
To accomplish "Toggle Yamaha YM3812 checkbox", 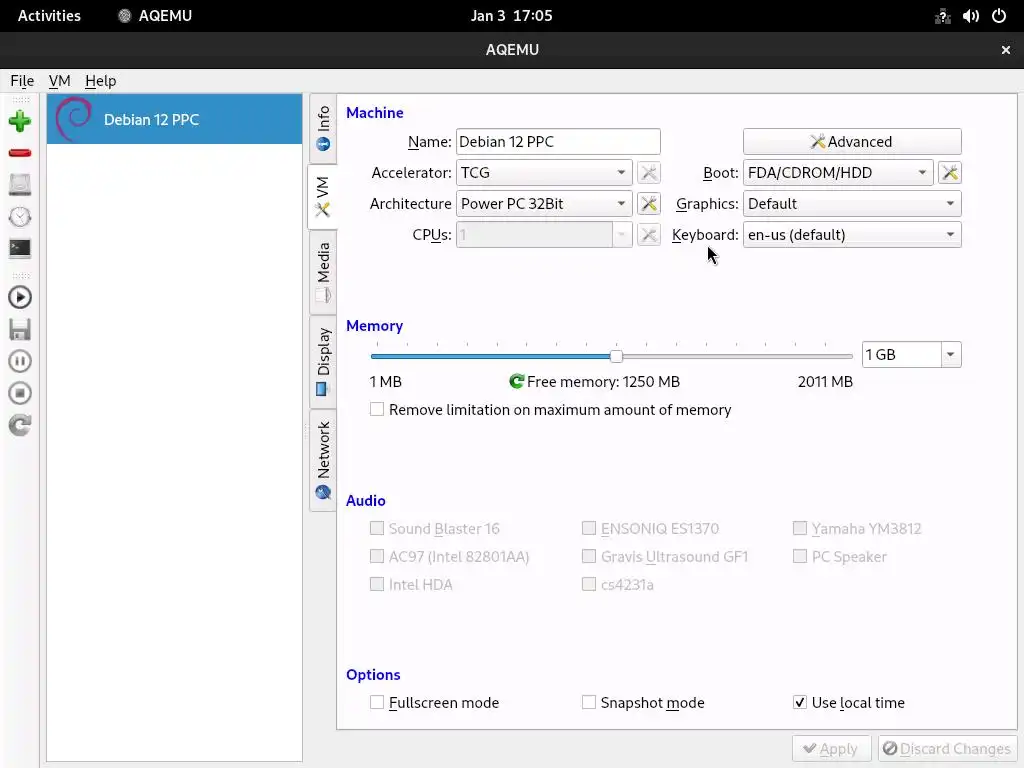I will point(800,528).
